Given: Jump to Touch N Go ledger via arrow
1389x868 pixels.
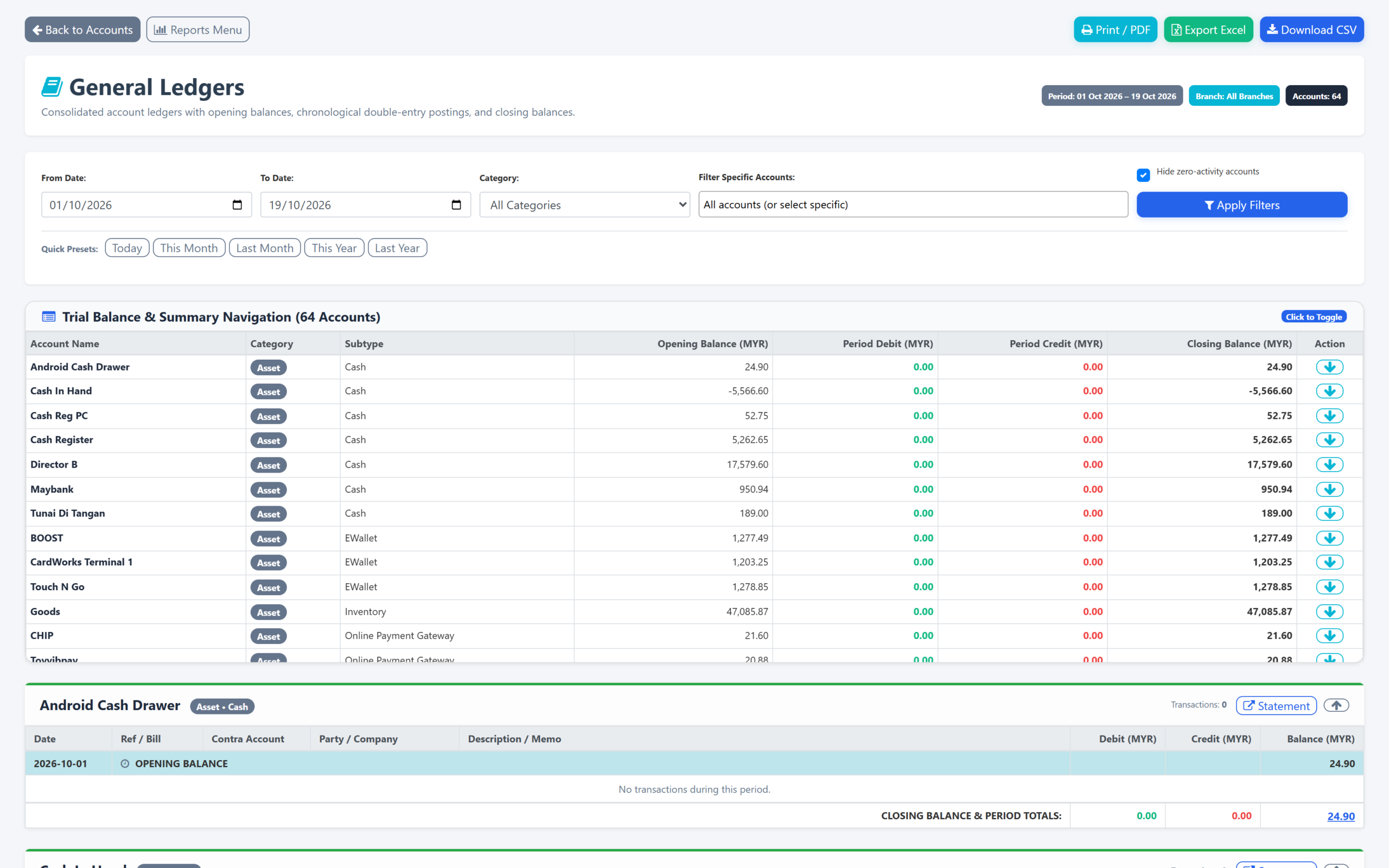Looking at the screenshot, I should click(x=1329, y=586).
